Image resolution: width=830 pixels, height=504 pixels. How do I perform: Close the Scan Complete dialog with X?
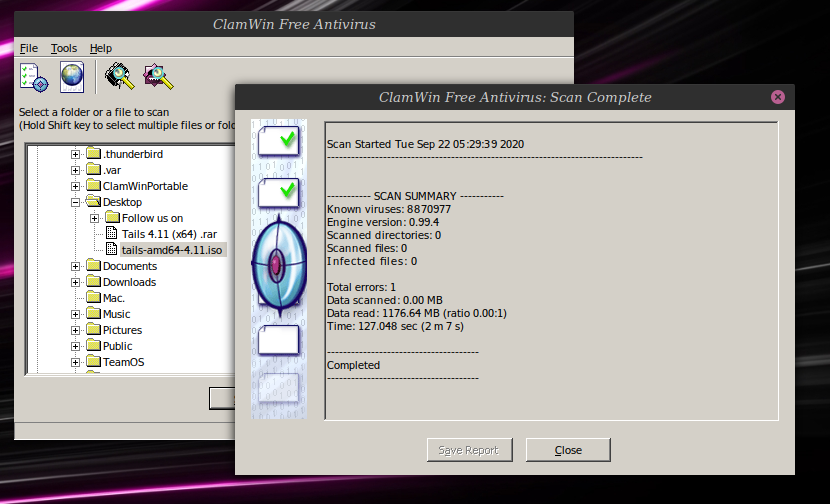(778, 97)
